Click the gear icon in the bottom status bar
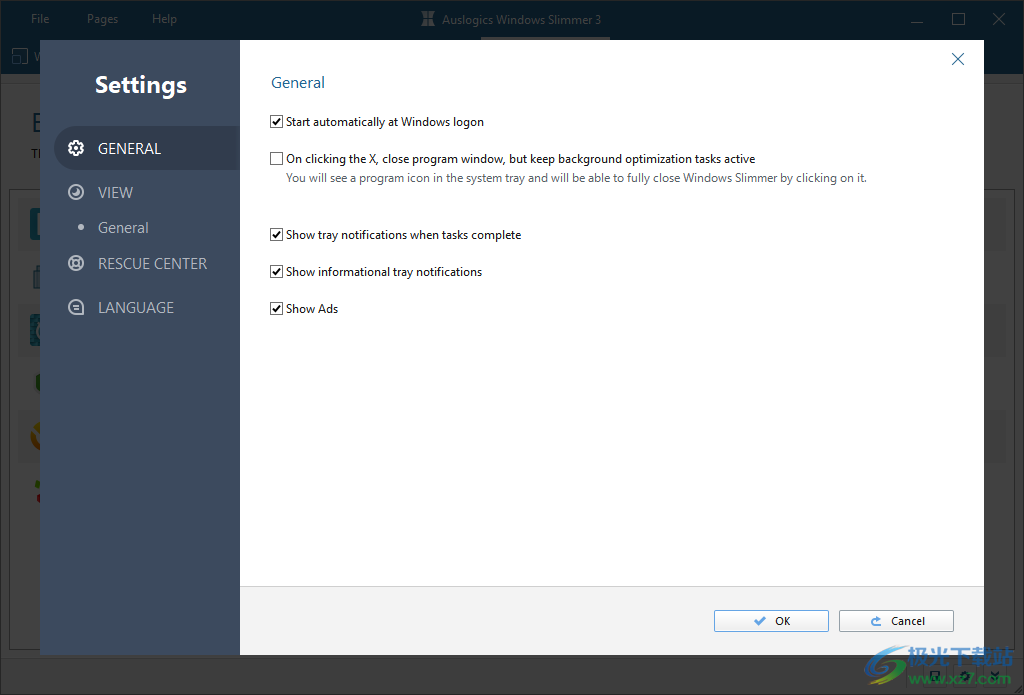This screenshot has width=1024, height=695. click(x=963, y=674)
